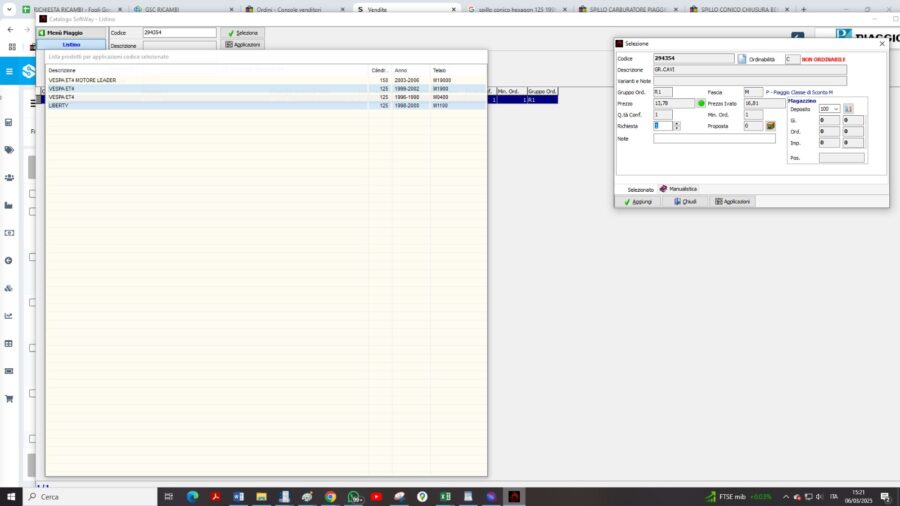The image size is (900, 506).
Task: Click into the Note text field
Action: pyautogui.click(x=714, y=139)
